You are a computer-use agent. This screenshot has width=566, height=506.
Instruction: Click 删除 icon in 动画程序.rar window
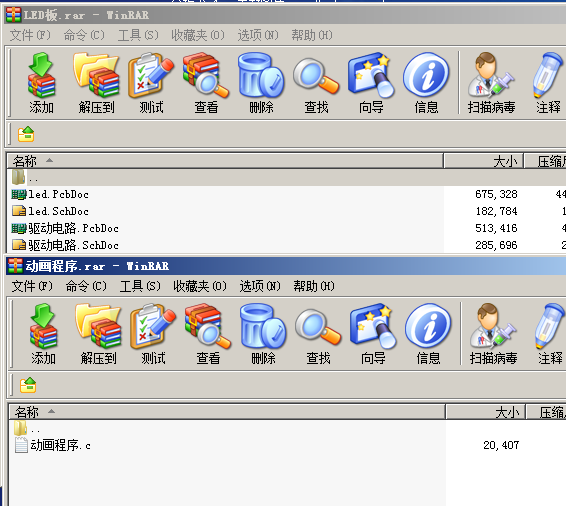pyautogui.click(x=263, y=334)
